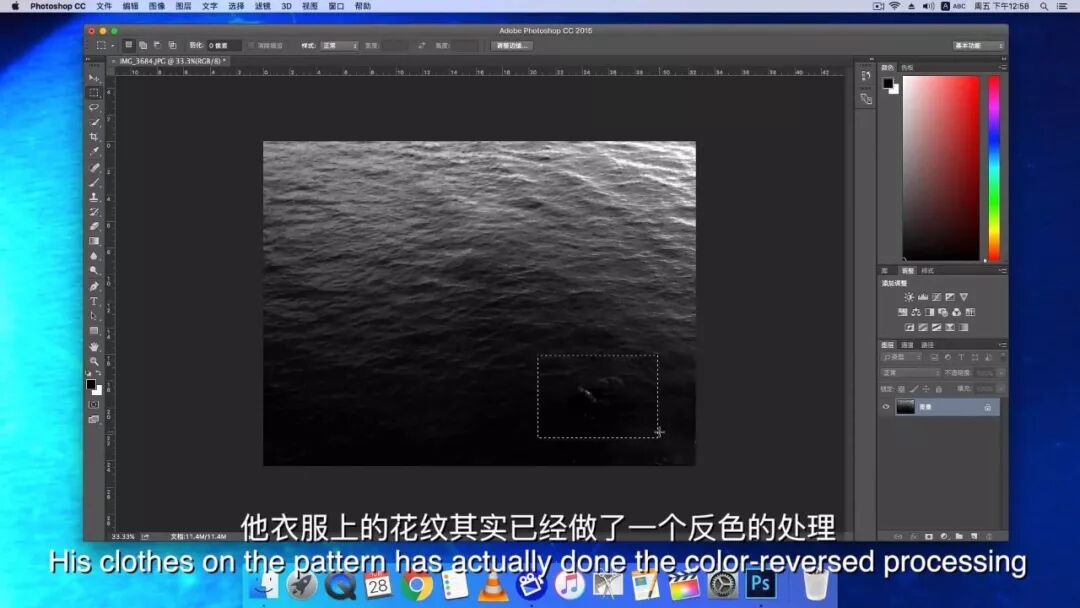Add a Curves adjustment
Image resolution: width=1080 pixels, height=608 pixels.
[936, 297]
